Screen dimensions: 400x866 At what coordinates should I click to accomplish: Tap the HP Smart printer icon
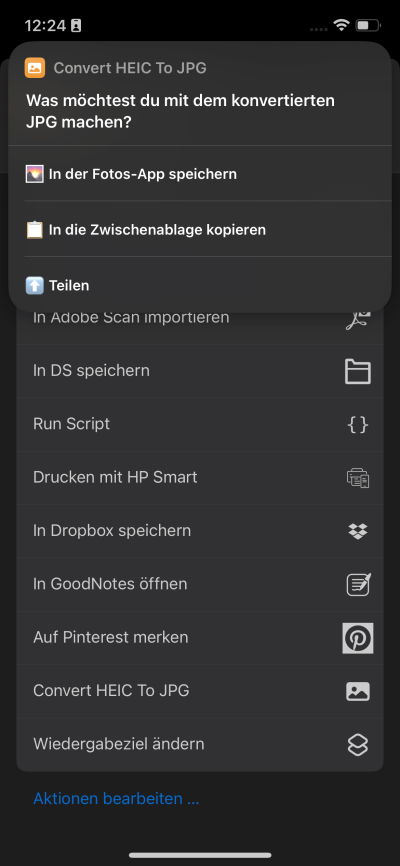tap(358, 477)
